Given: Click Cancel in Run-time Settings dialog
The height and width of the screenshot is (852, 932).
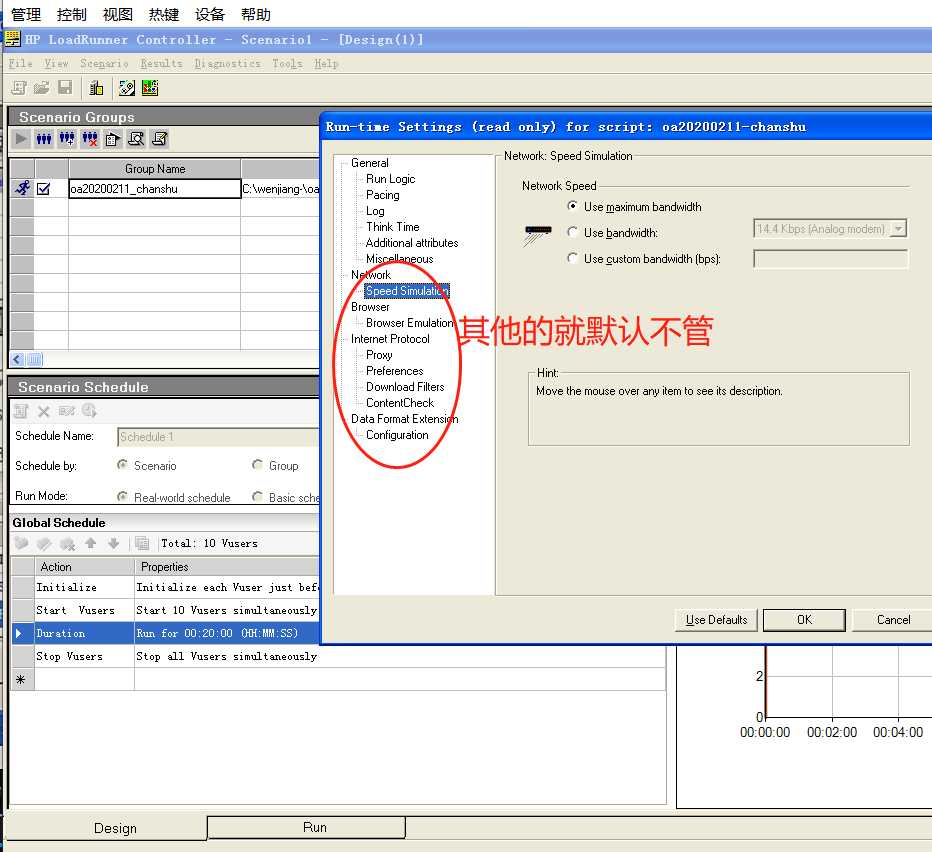Looking at the screenshot, I should pos(893,620).
